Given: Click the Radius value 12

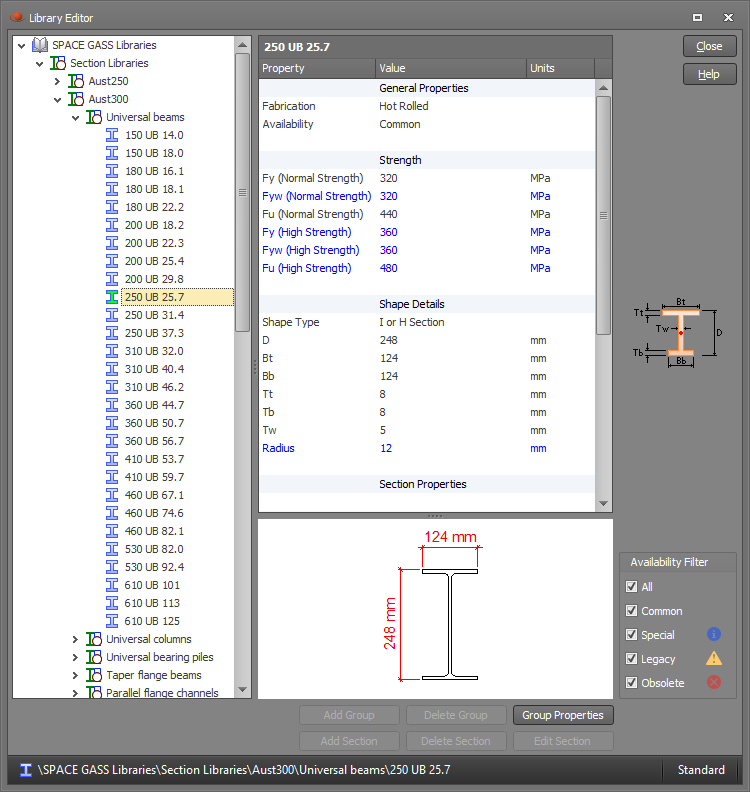Looking at the screenshot, I should 386,449.
